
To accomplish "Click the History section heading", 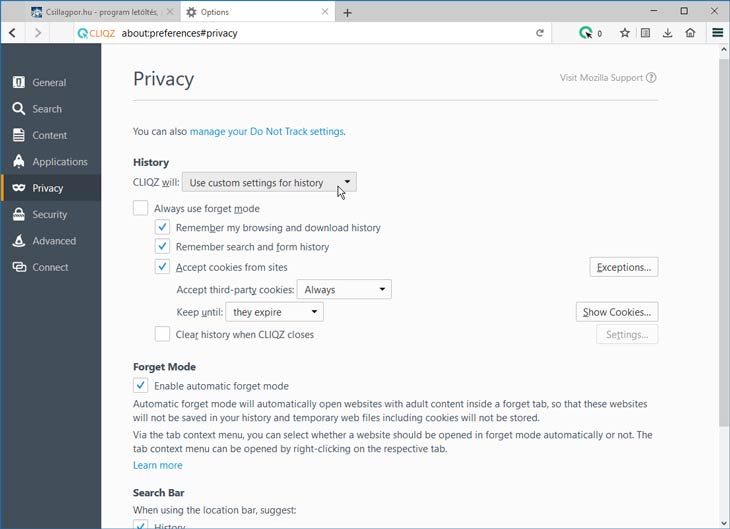I will [x=151, y=162].
